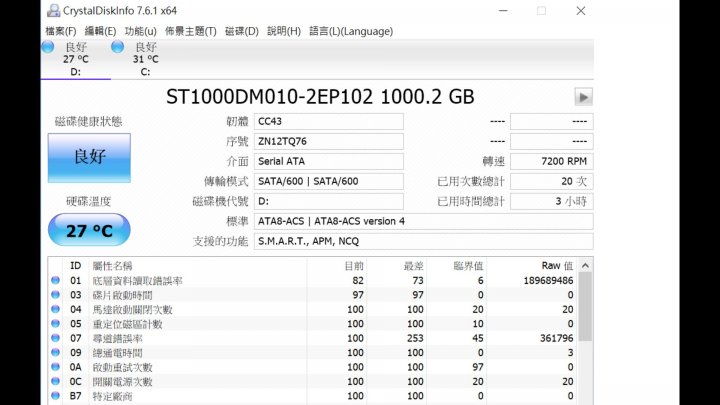Click the 最差 column header
Screen dimensions: 720x405
pos(397,266)
